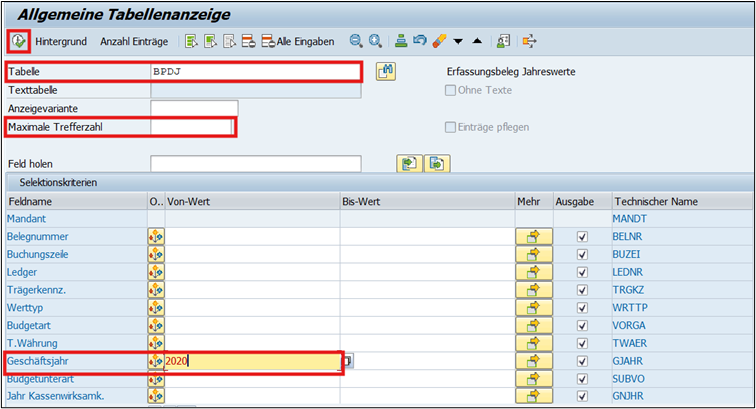Toggle the Ausgabe checkbox for Werttyp row
756x409 pixels.
[x=582, y=308]
